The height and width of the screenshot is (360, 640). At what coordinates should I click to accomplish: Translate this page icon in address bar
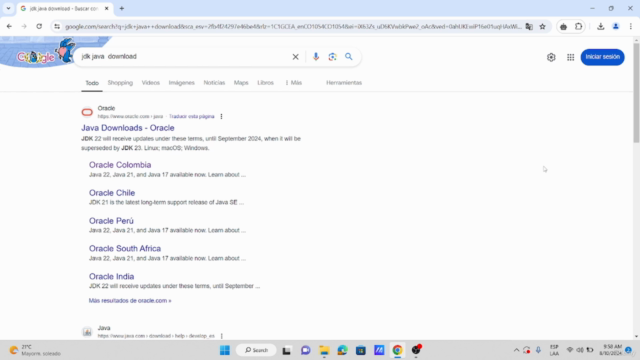(529, 27)
